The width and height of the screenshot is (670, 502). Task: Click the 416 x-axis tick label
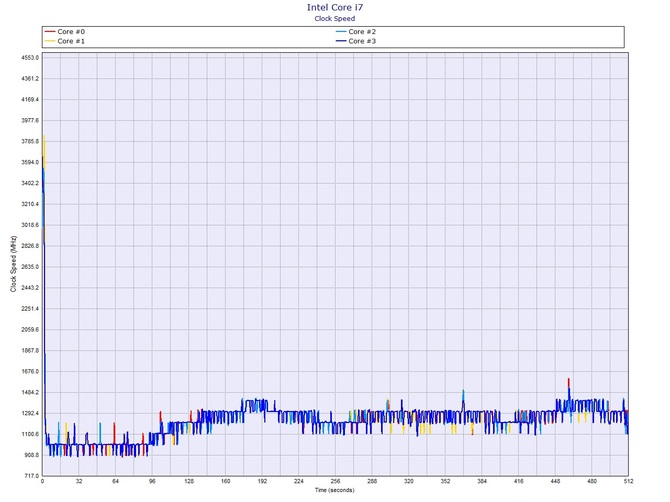pyautogui.click(x=518, y=481)
